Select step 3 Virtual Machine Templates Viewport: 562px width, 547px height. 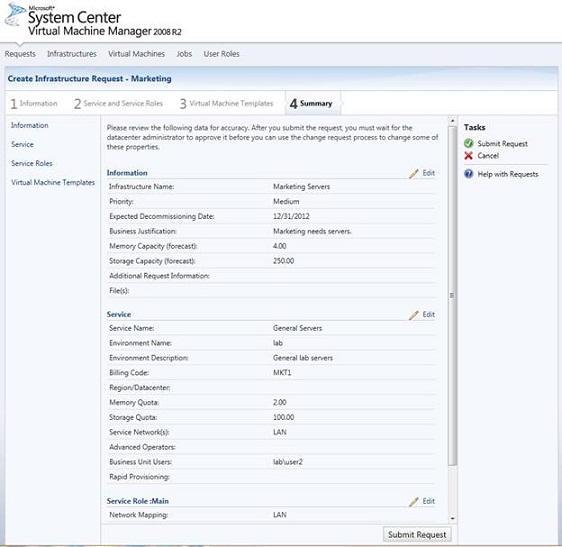[227, 103]
